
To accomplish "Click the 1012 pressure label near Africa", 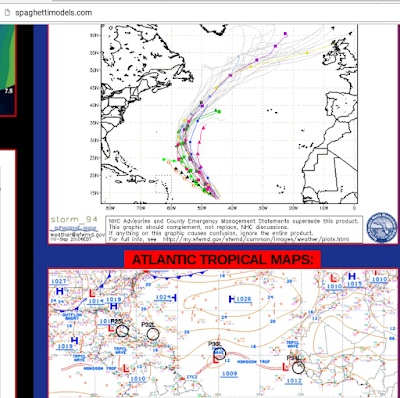I will tap(294, 381).
